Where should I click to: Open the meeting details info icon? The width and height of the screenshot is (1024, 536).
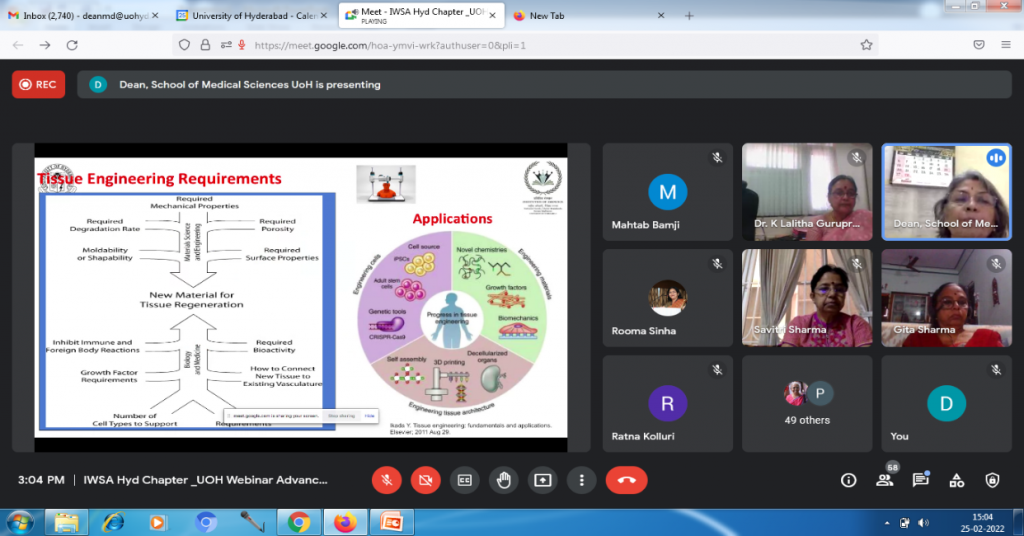click(x=848, y=480)
